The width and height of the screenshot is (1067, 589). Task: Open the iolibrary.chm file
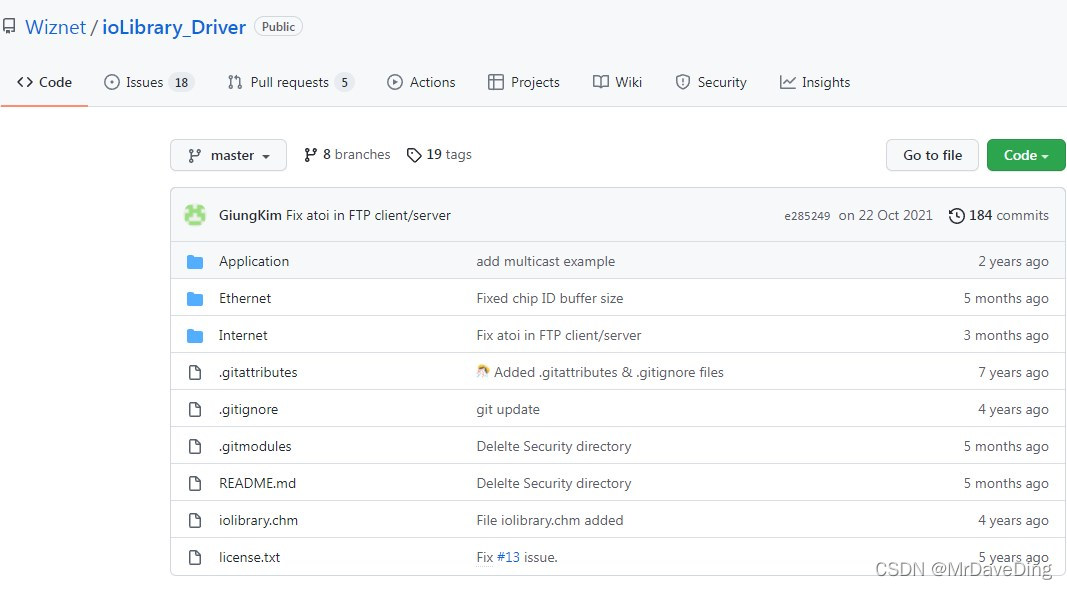258,520
